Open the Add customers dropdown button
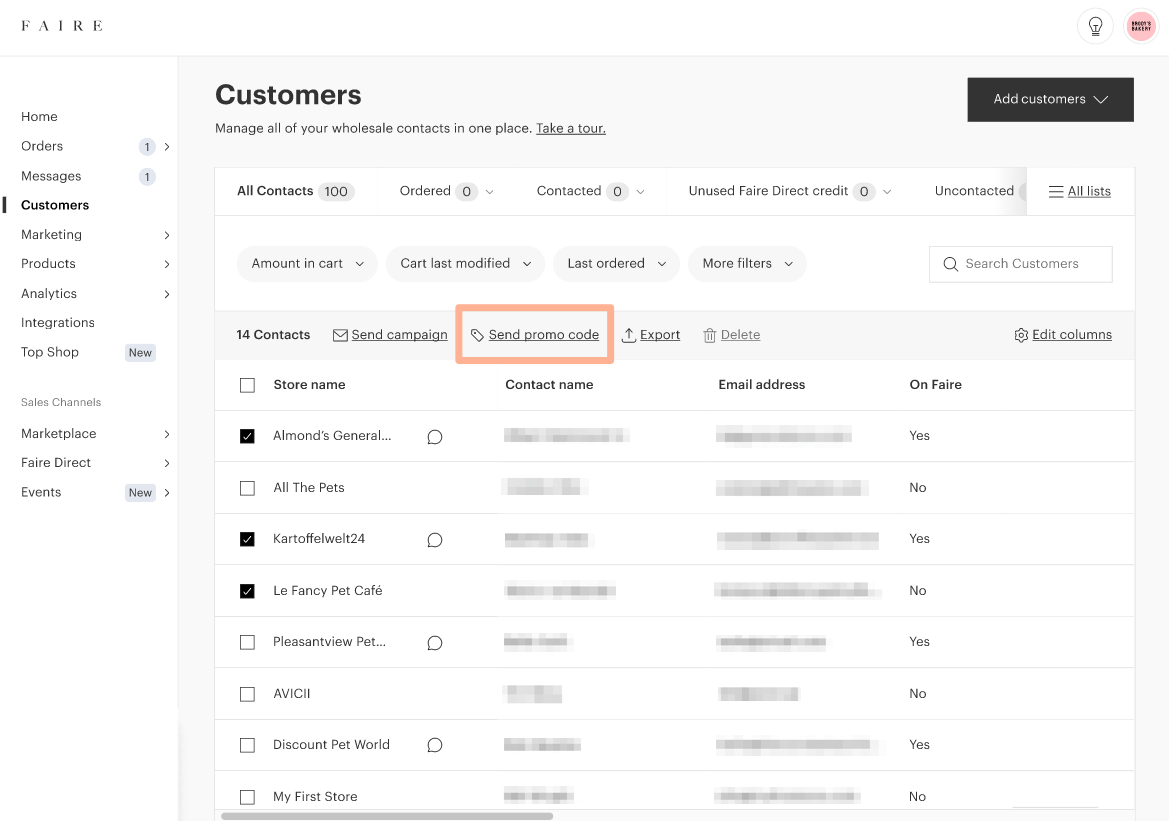Image resolution: width=1169 pixels, height=821 pixels. 1050,100
